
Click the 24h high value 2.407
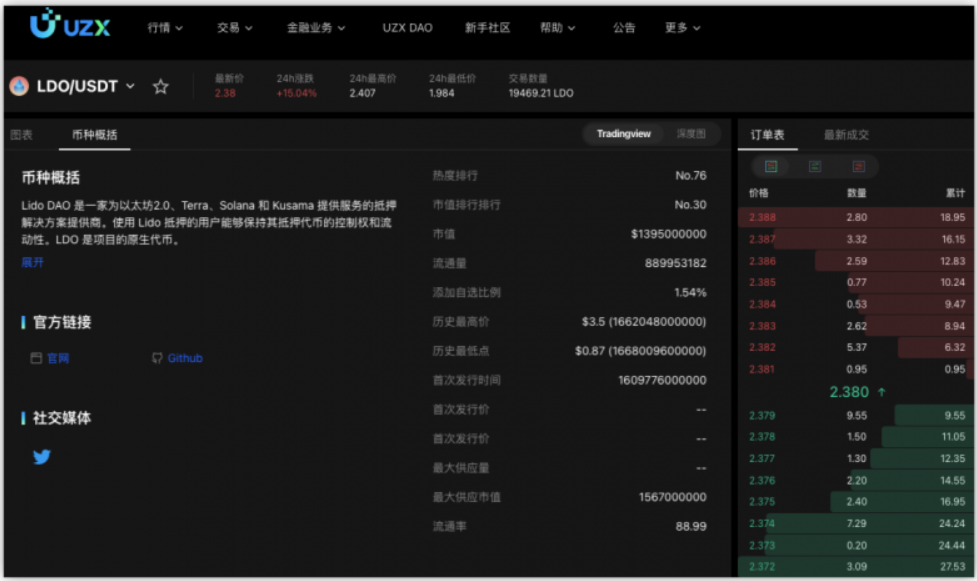(363, 93)
